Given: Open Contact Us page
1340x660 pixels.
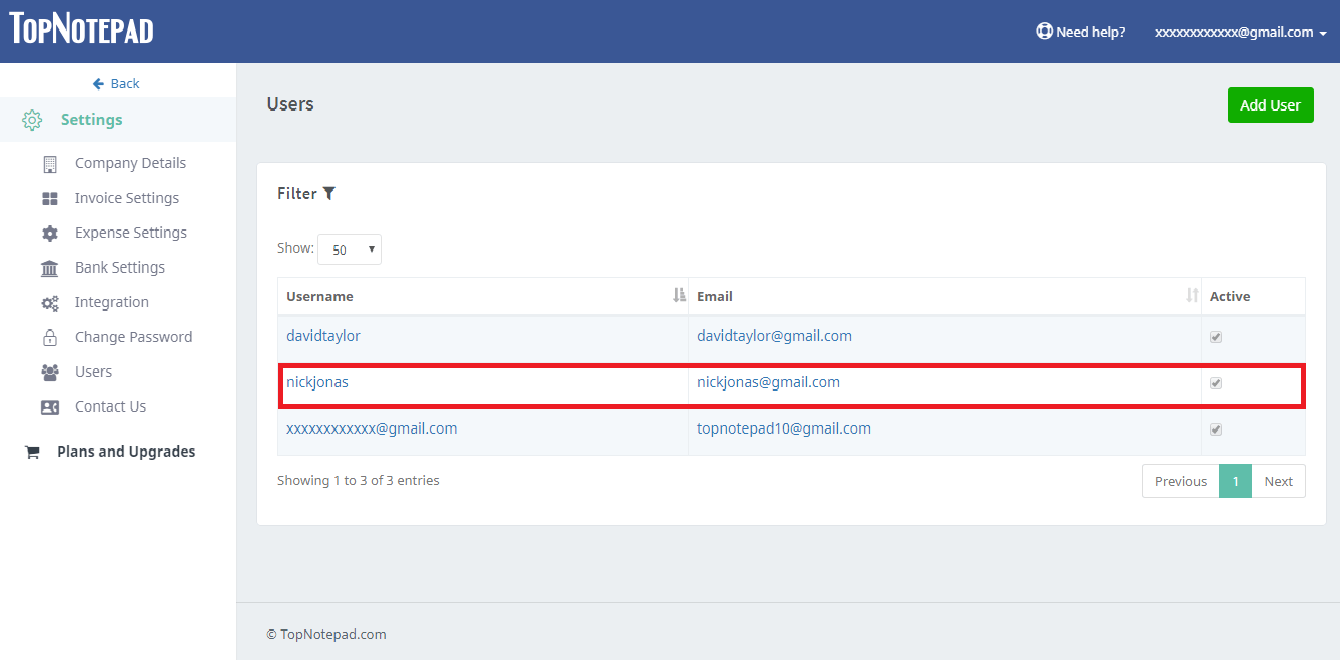Looking at the screenshot, I should point(110,406).
